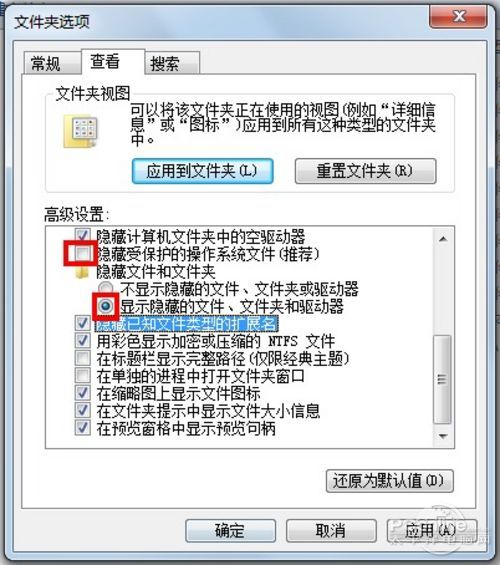Enable 在标题栏显示完整路径 option

(82, 358)
